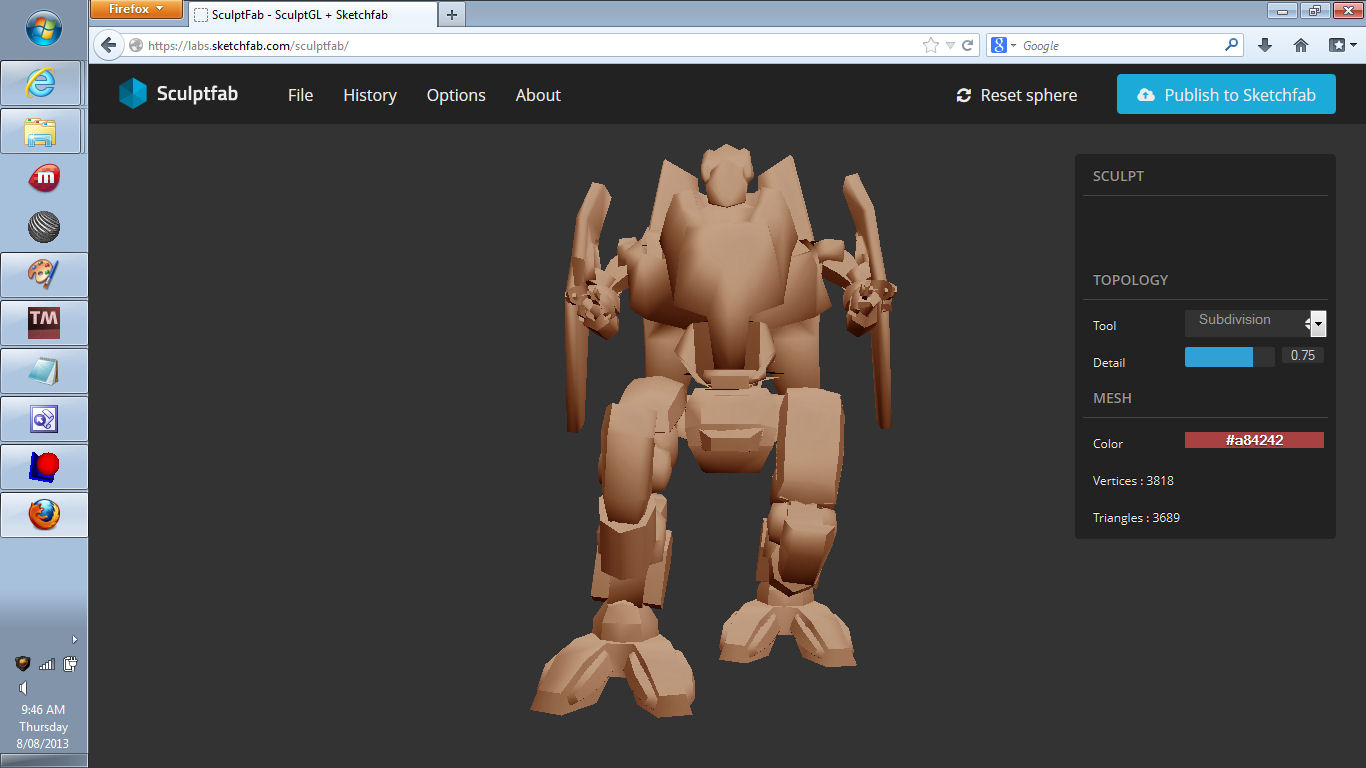Click the Sculptfab cube logo
Screen dimensions: 1366x768
point(132,94)
